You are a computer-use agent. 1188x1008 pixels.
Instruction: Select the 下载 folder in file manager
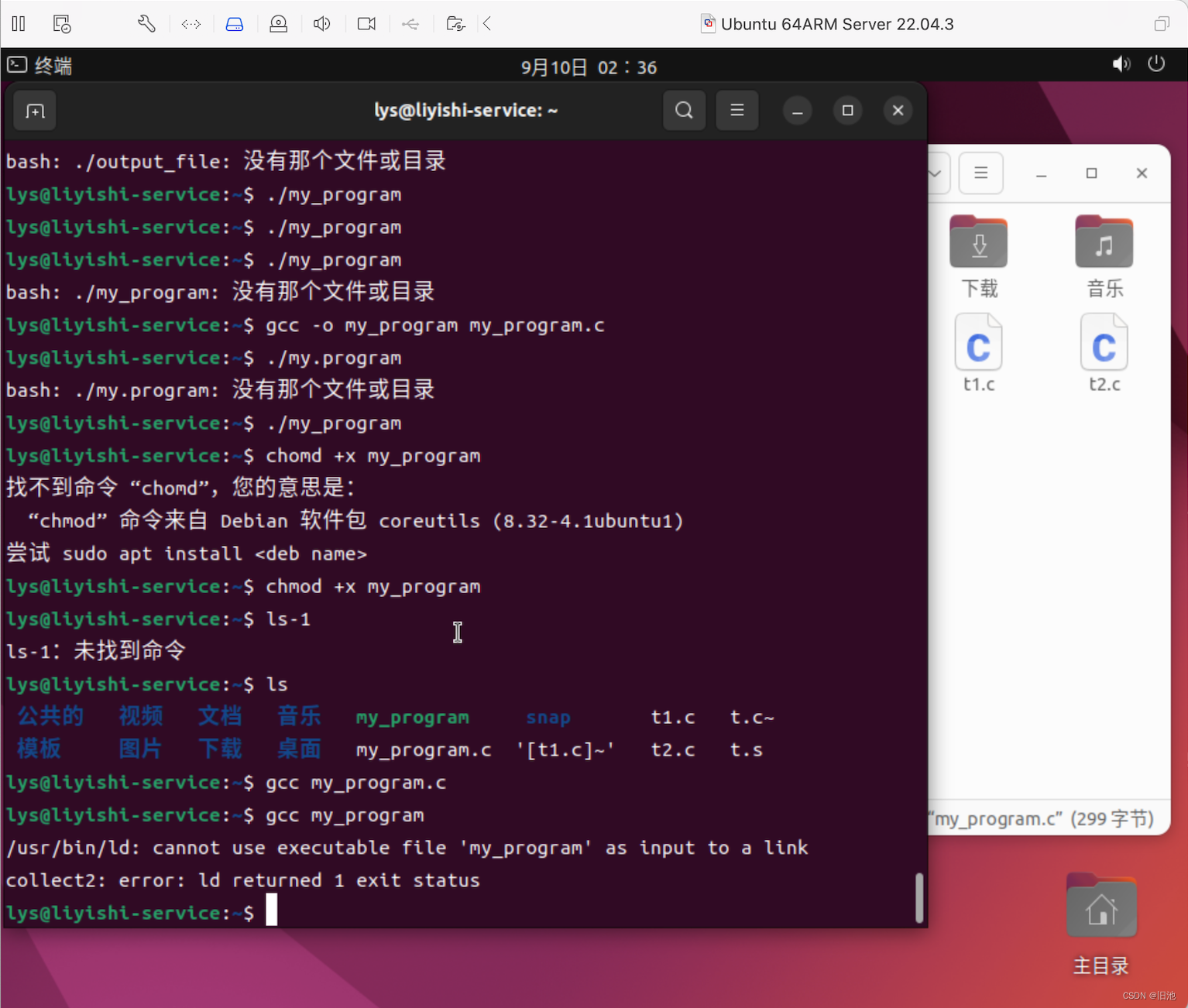979,256
